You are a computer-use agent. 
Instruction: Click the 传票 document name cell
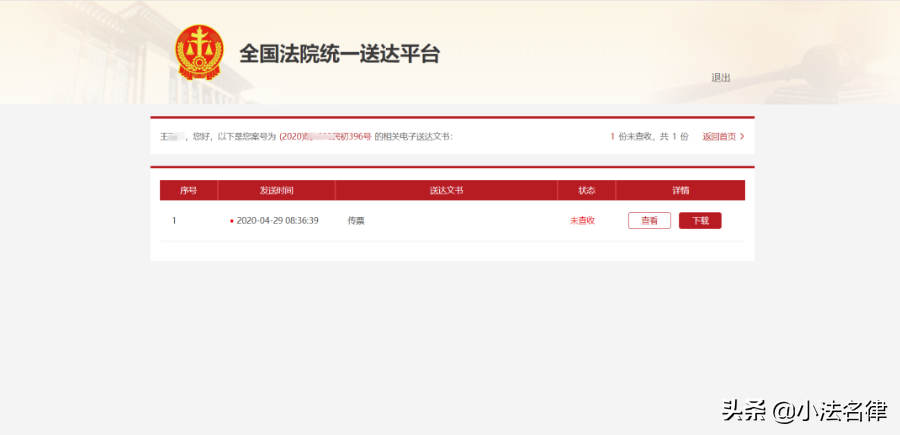point(356,220)
